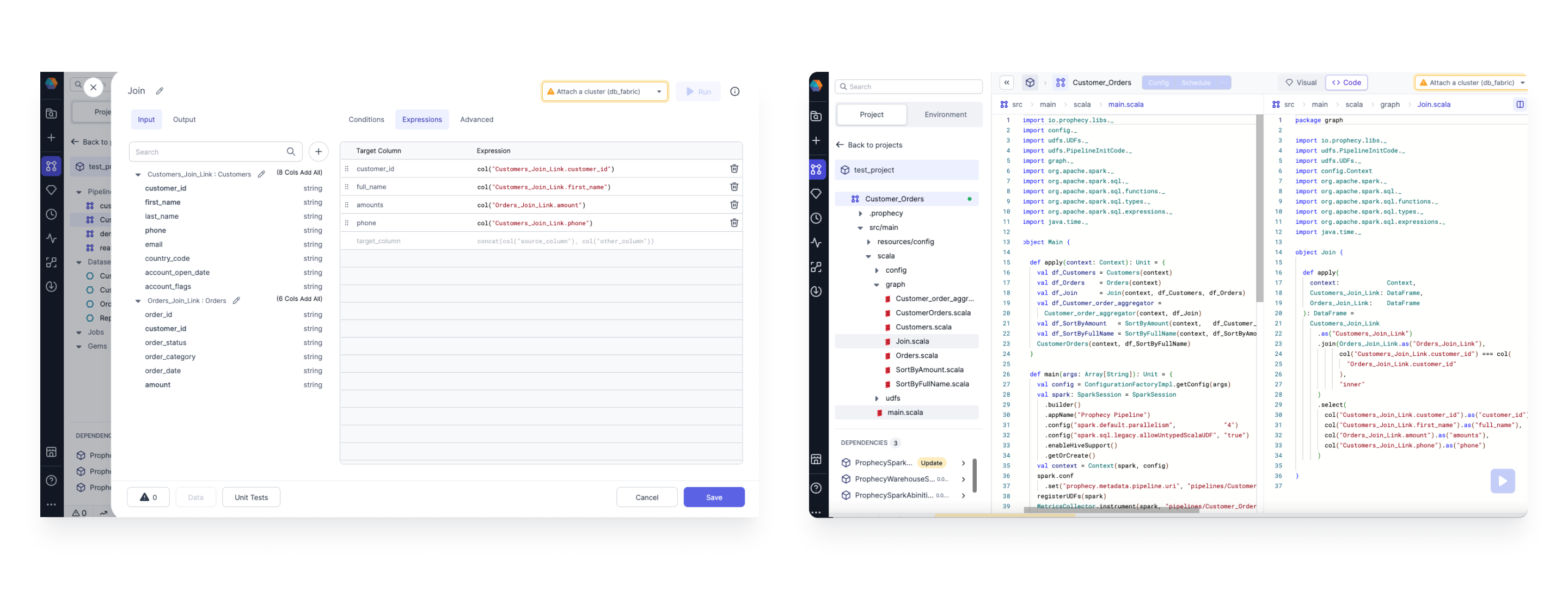The image size is (1568, 590).
Task: Switch to Visual view toggle
Action: click(1300, 83)
